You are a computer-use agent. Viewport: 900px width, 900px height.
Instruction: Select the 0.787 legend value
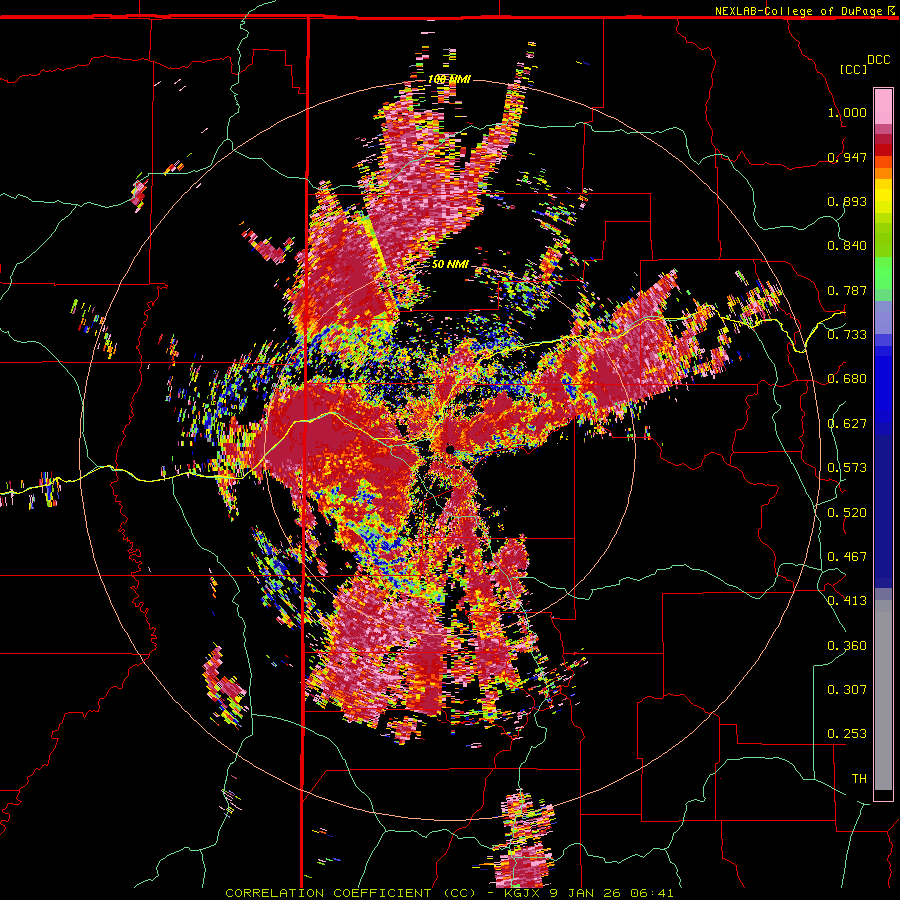click(x=847, y=290)
